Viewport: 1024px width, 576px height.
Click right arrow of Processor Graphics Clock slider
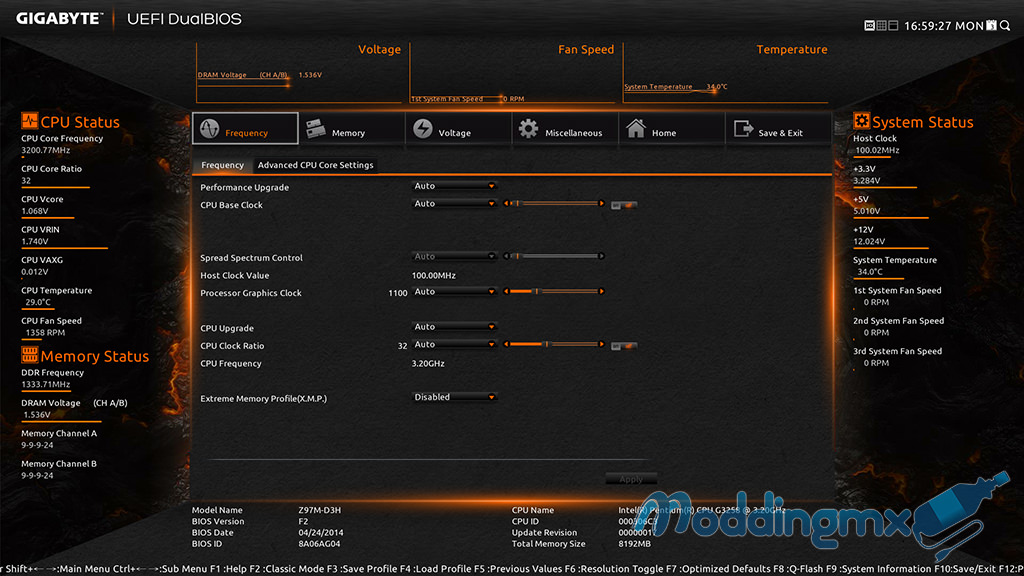601,291
